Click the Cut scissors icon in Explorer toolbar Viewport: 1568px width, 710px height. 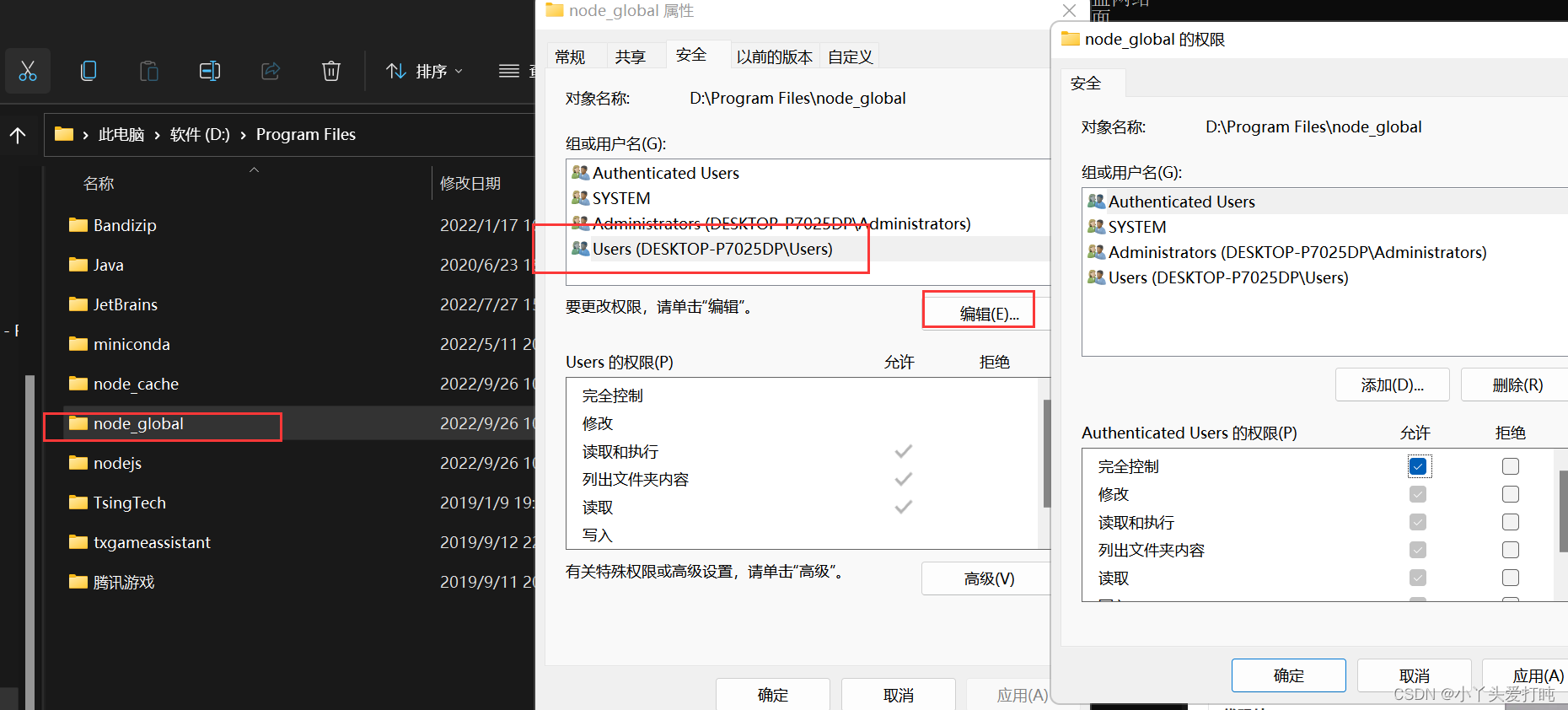tap(28, 71)
